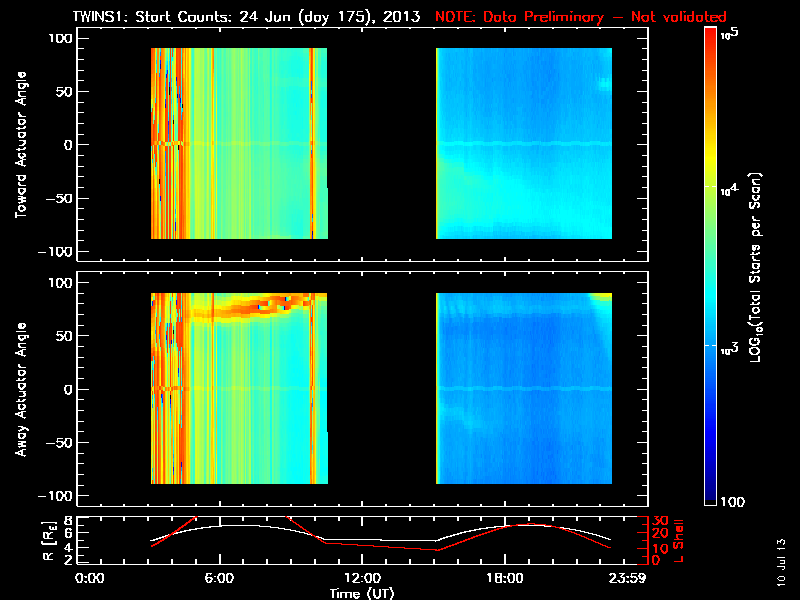Click the 0:00 time axis label
800x600 pixels.
pyautogui.click(x=90, y=578)
